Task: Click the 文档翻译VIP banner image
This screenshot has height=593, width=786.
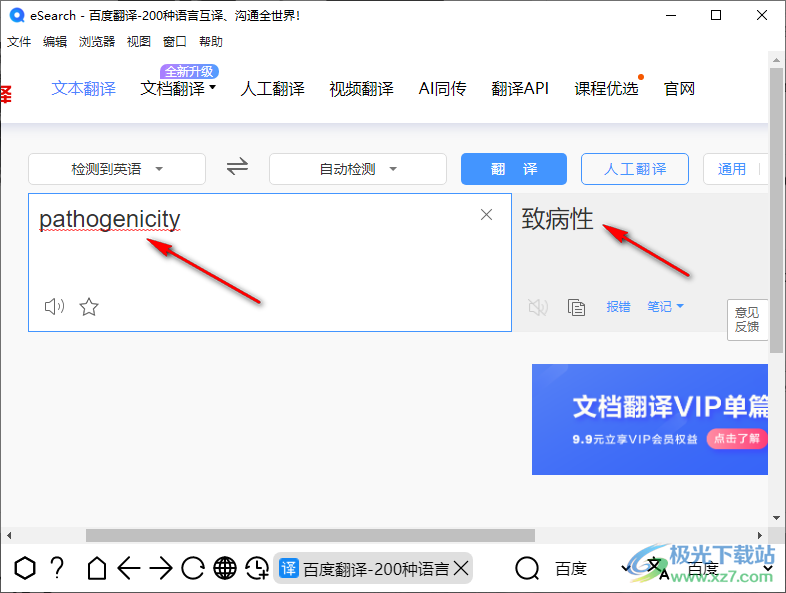Action: (x=650, y=420)
